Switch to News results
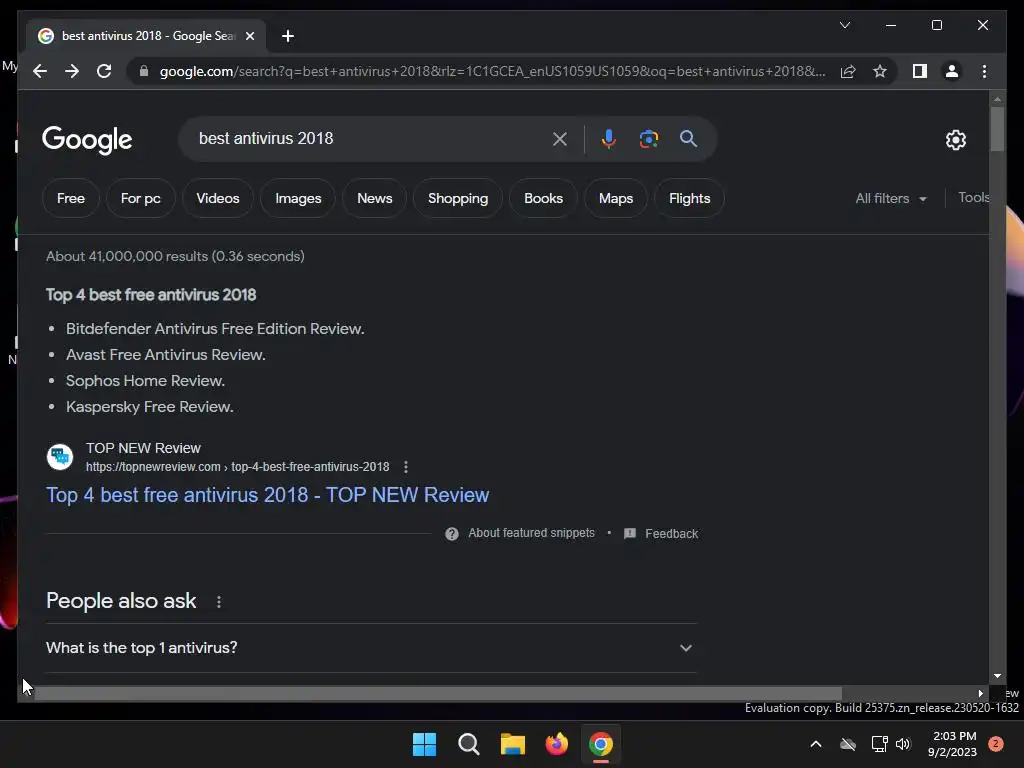1024x768 pixels. [374, 198]
